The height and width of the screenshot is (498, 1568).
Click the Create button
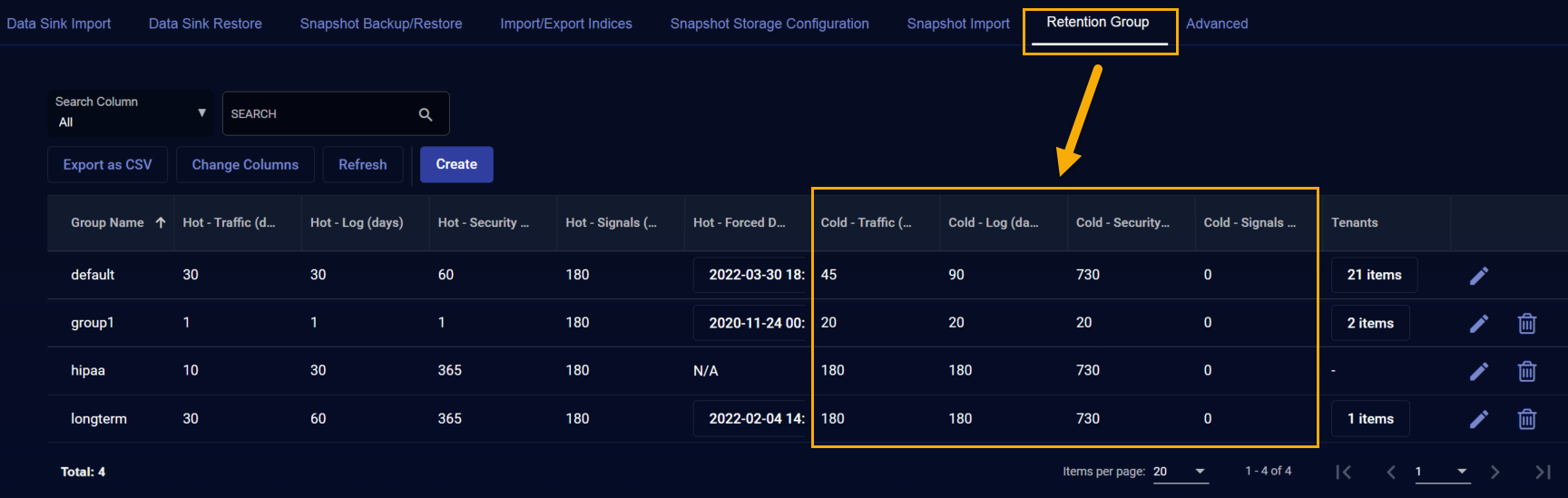[456, 164]
